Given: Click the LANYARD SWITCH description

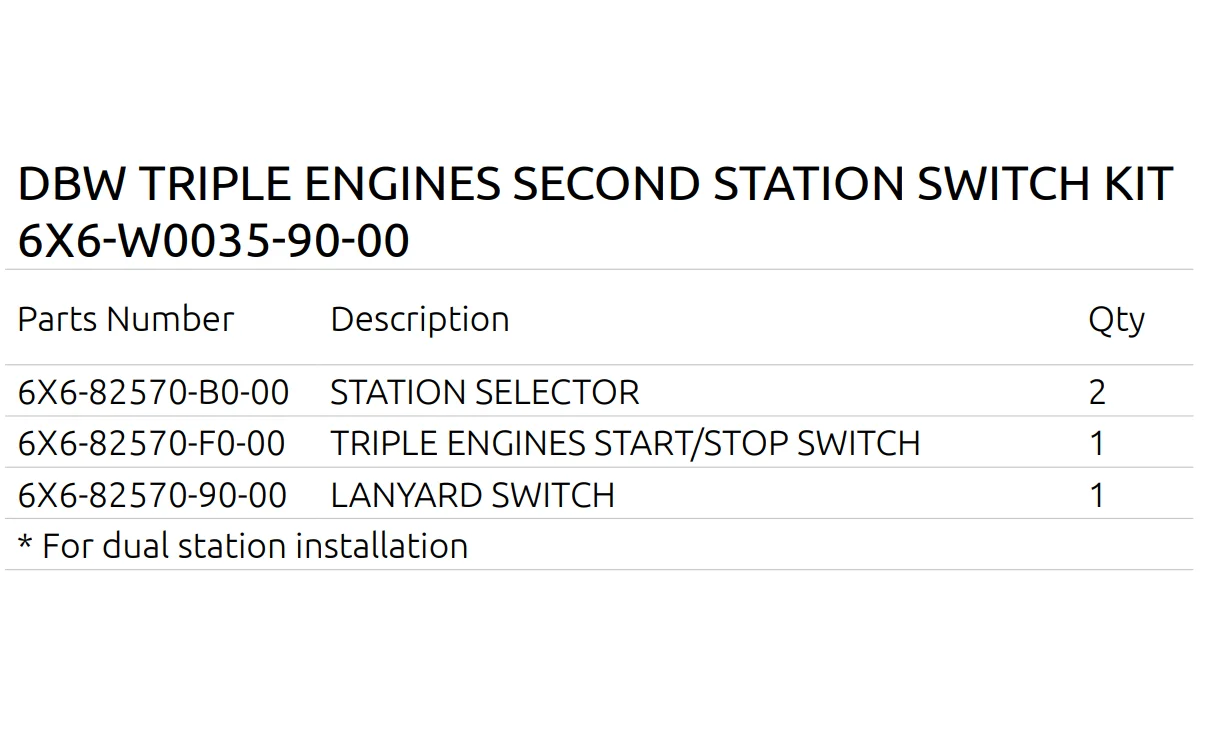Looking at the screenshot, I should [472, 495].
